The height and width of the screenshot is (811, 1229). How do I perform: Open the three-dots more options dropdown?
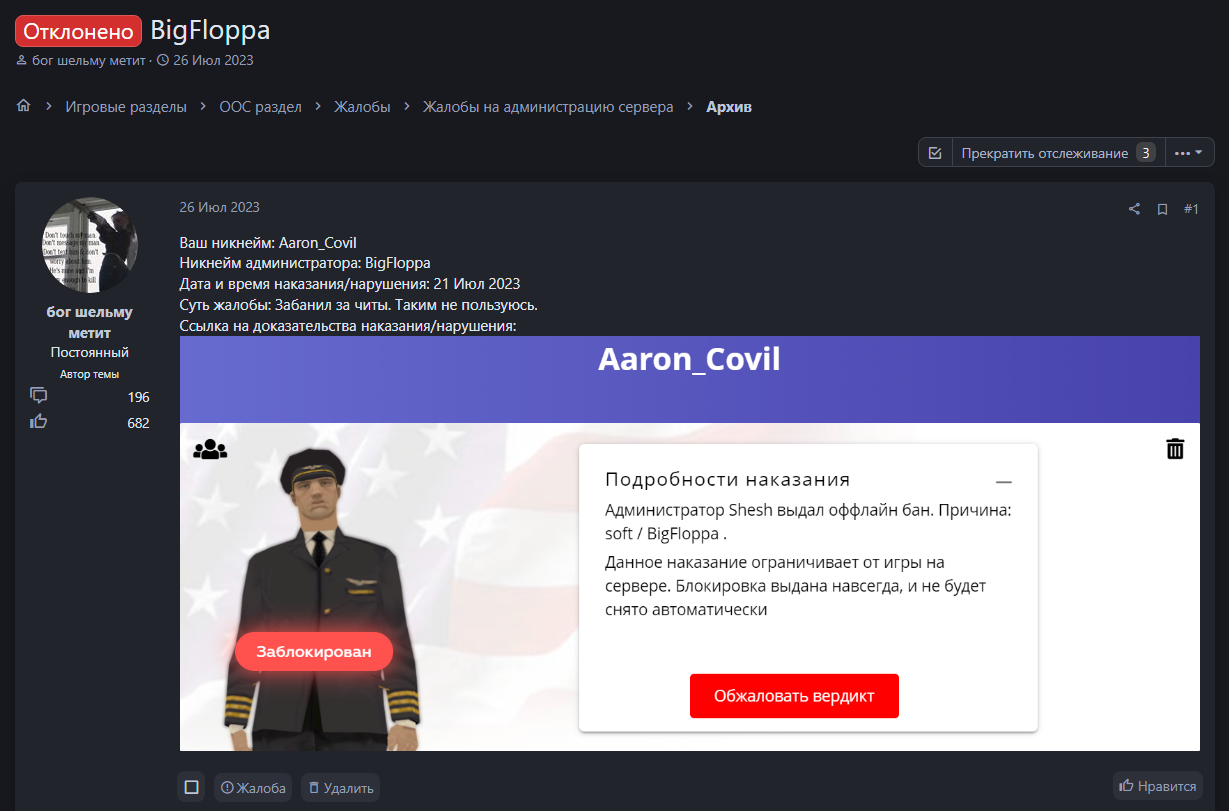(x=1190, y=153)
